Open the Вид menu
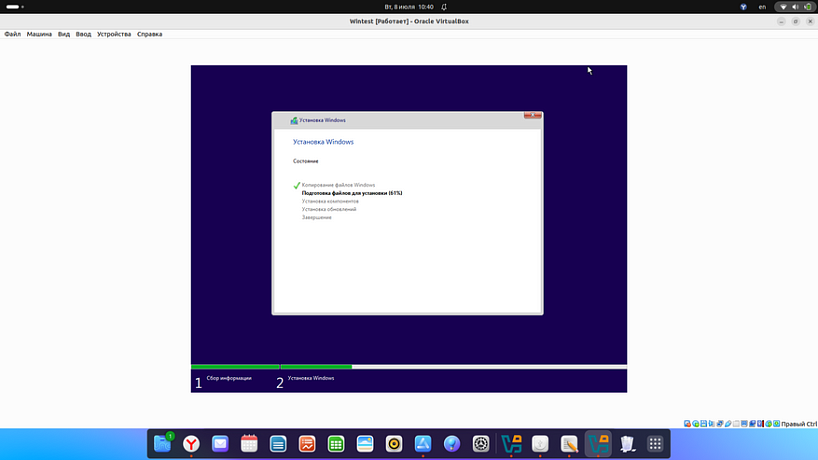The image size is (818, 460). 64,34
